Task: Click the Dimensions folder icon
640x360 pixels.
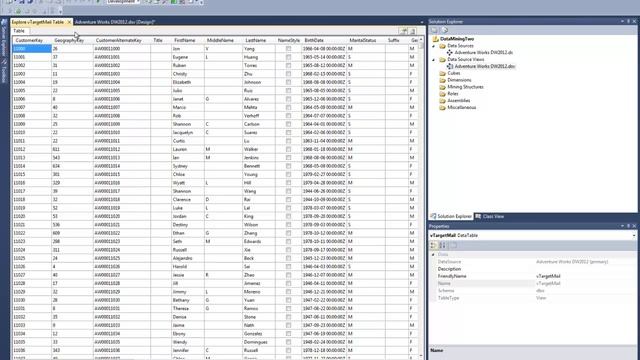Action: (x=442, y=80)
